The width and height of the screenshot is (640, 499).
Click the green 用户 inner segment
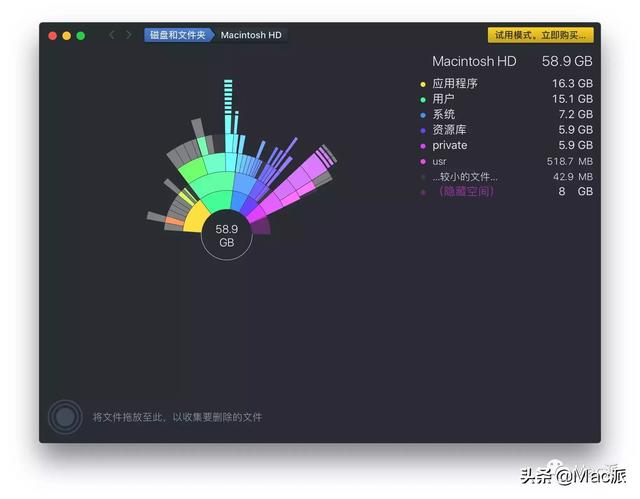(x=216, y=200)
